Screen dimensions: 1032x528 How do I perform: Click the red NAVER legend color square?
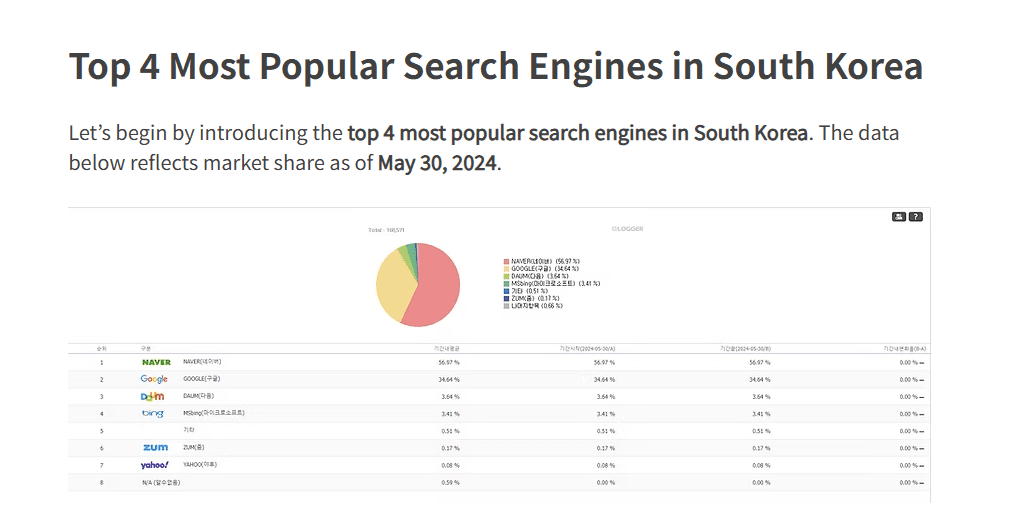(507, 261)
